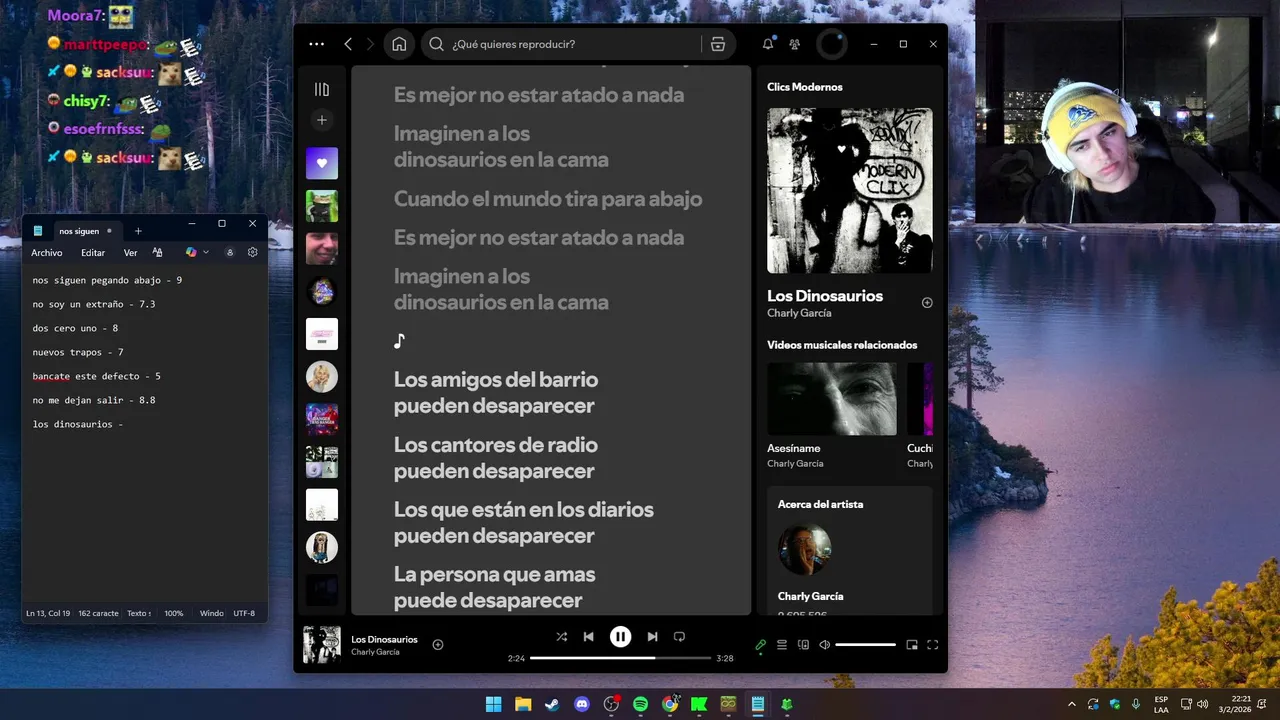Add a new Notepad tab
This screenshot has height=720, width=1280.
[138, 231]
